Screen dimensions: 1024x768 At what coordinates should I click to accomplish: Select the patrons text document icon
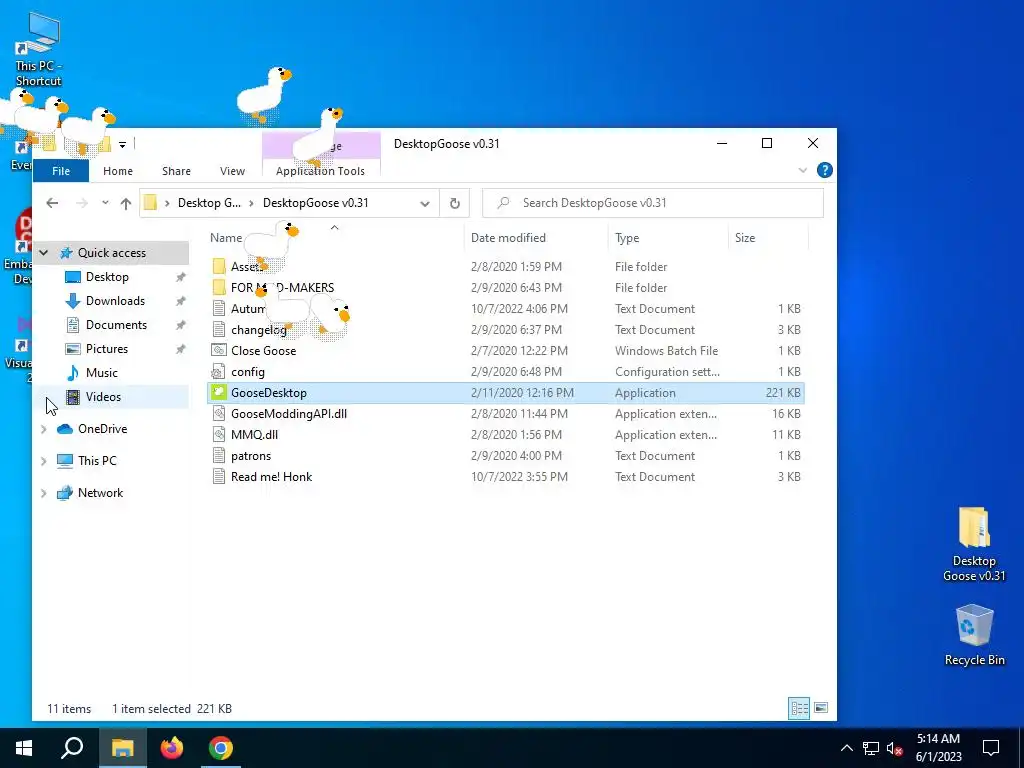point(219,456)
